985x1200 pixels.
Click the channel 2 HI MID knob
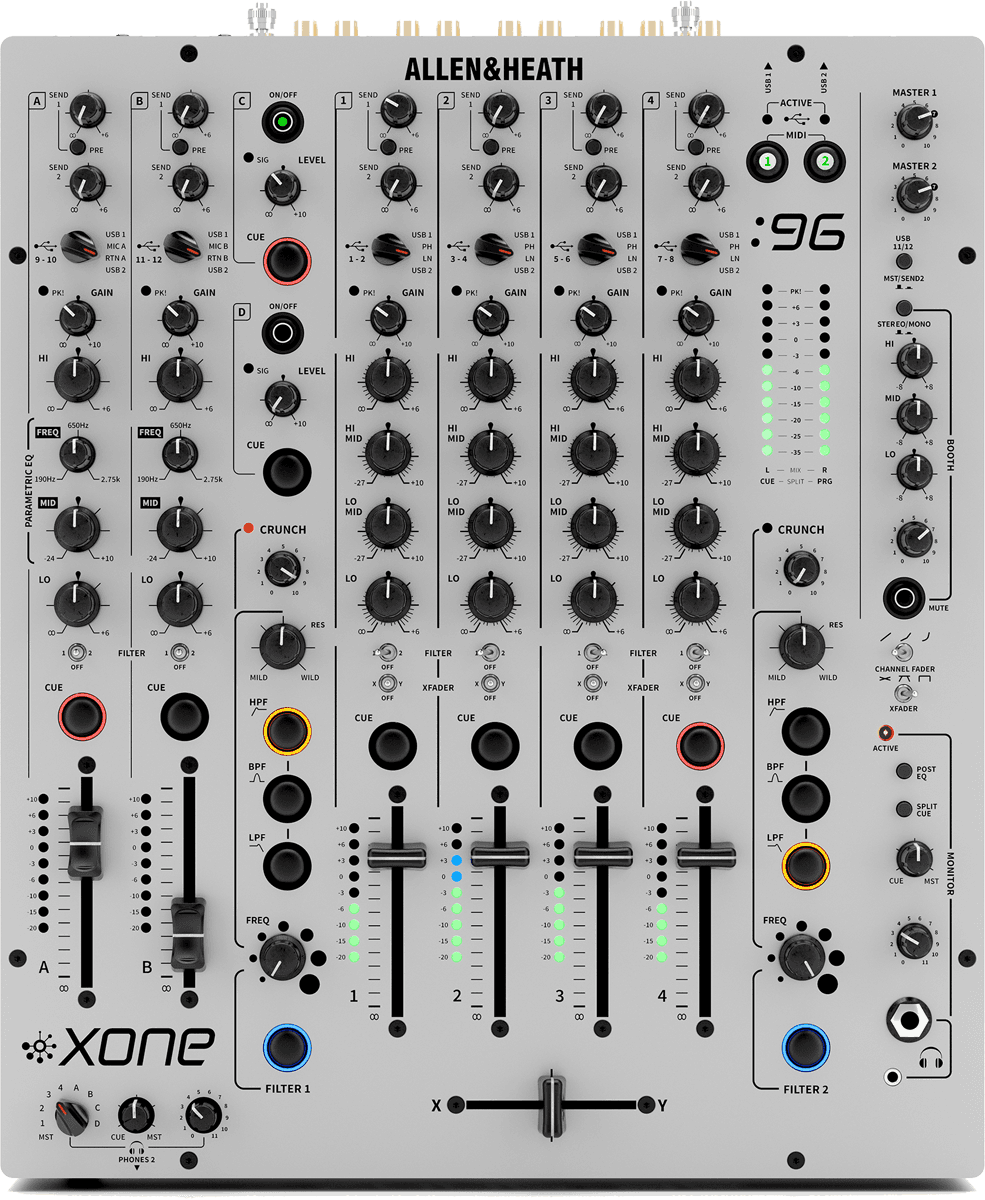pos(489,453)
